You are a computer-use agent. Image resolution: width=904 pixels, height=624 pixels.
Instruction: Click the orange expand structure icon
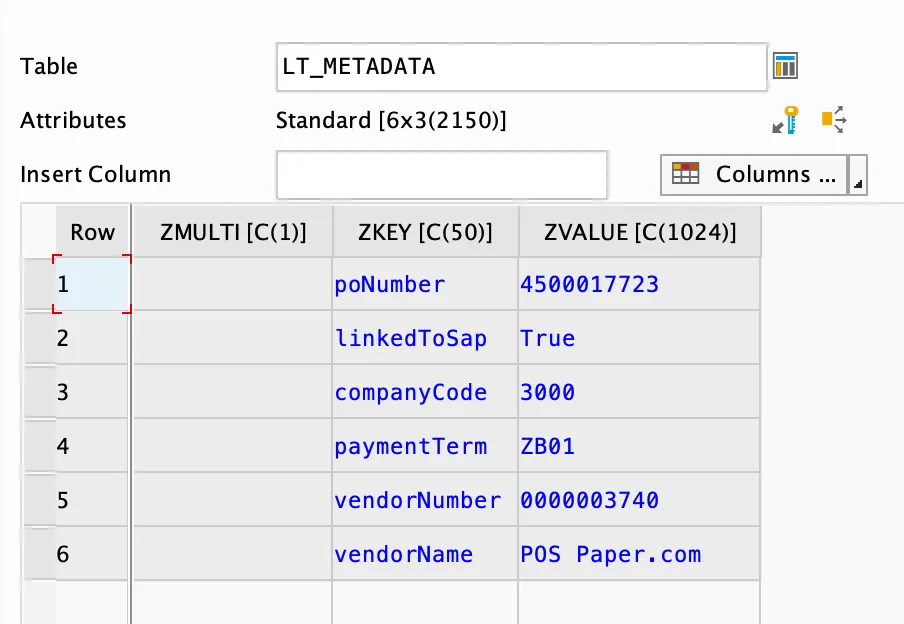834,119
